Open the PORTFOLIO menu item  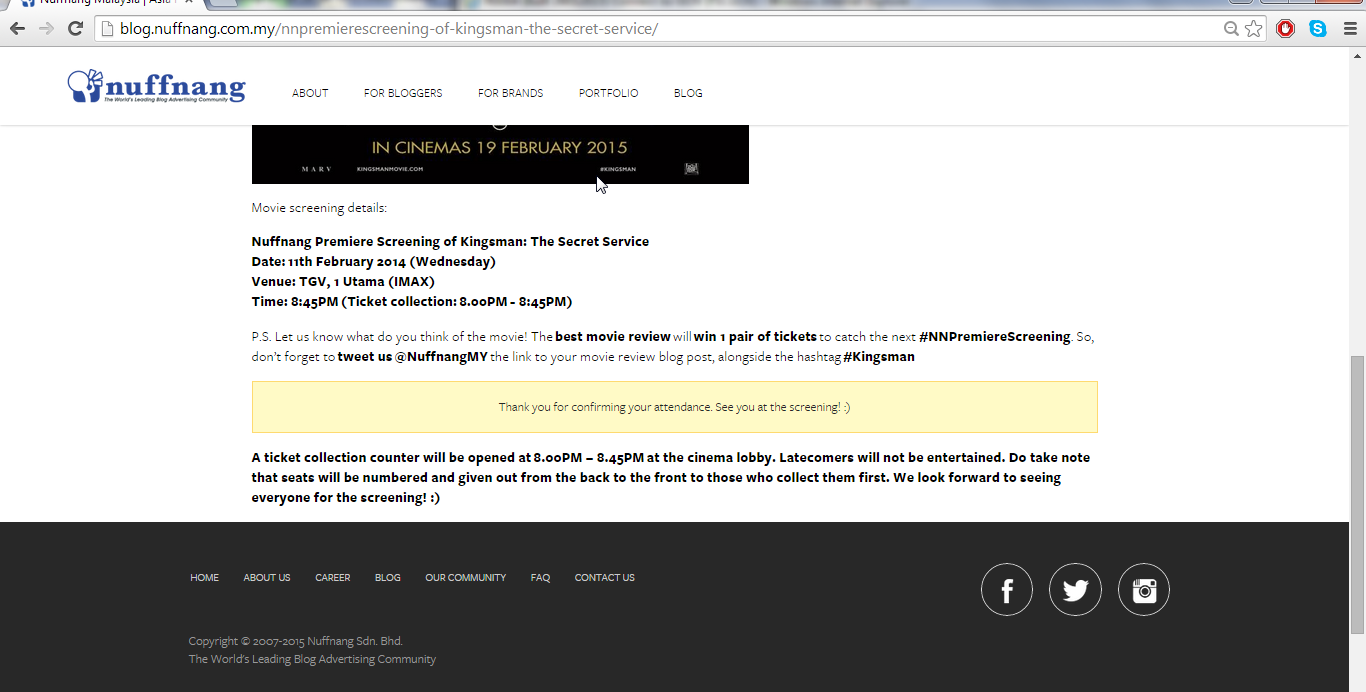pos(608,93)
